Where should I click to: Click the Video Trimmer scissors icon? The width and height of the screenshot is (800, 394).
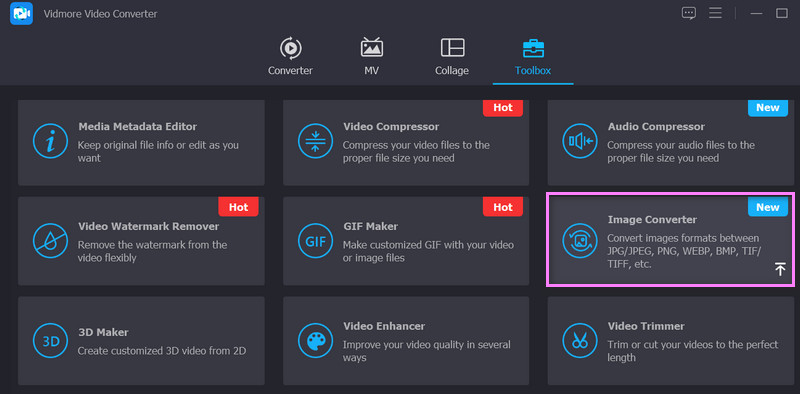(x=580, y=340)
